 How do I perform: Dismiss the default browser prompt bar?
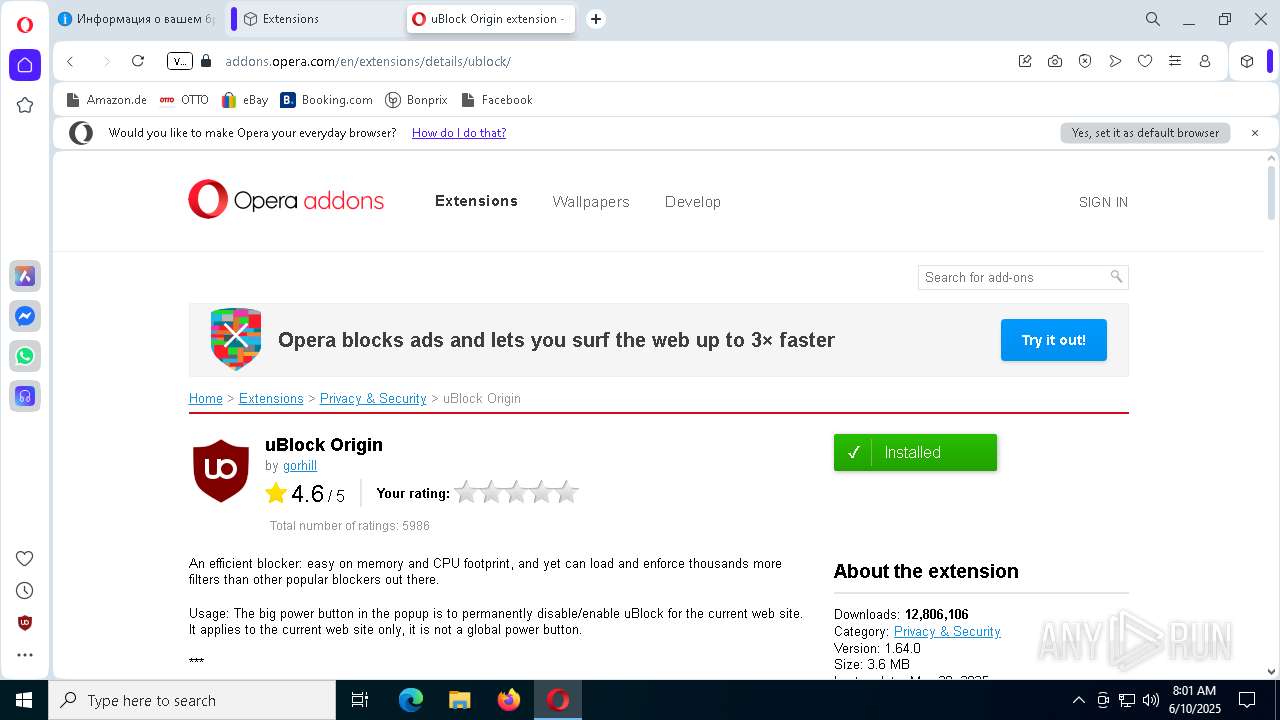click(1255, 133)
